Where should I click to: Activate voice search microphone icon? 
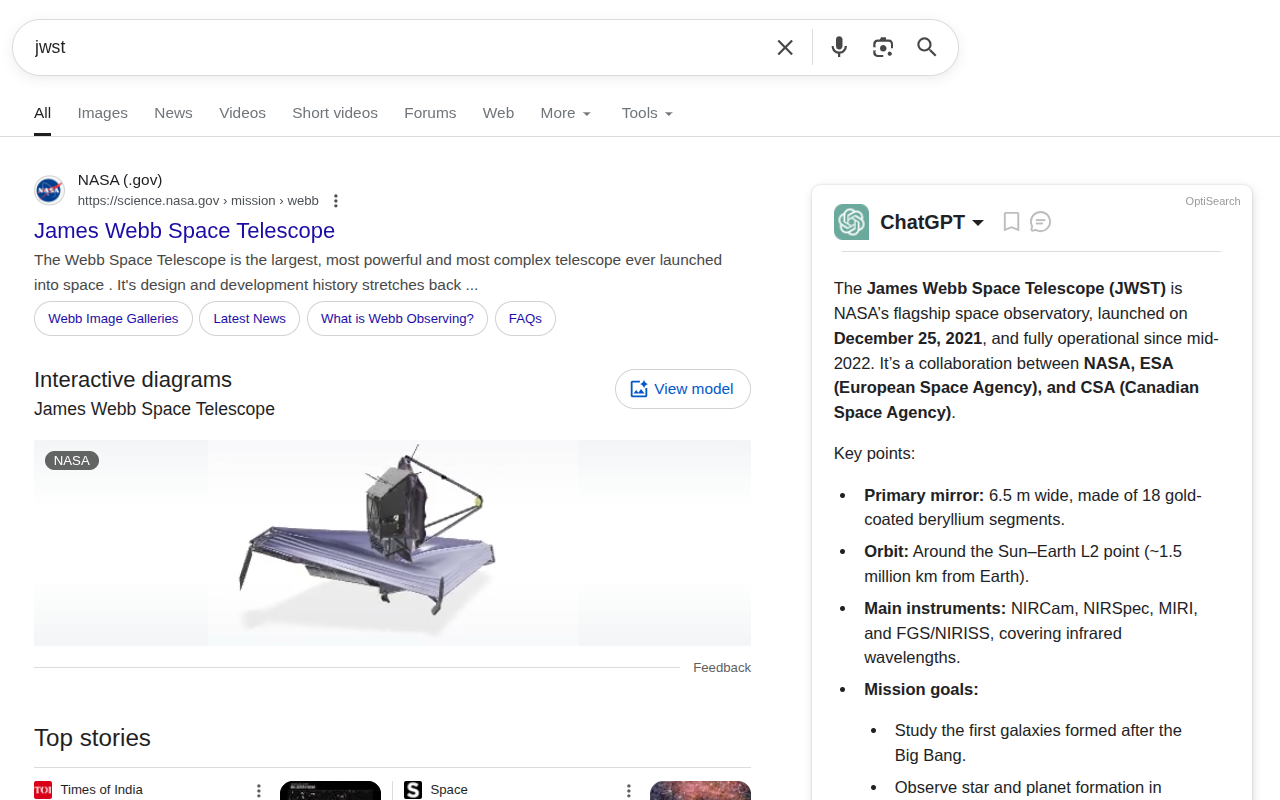pyautogui.click(x=838, y=47)
